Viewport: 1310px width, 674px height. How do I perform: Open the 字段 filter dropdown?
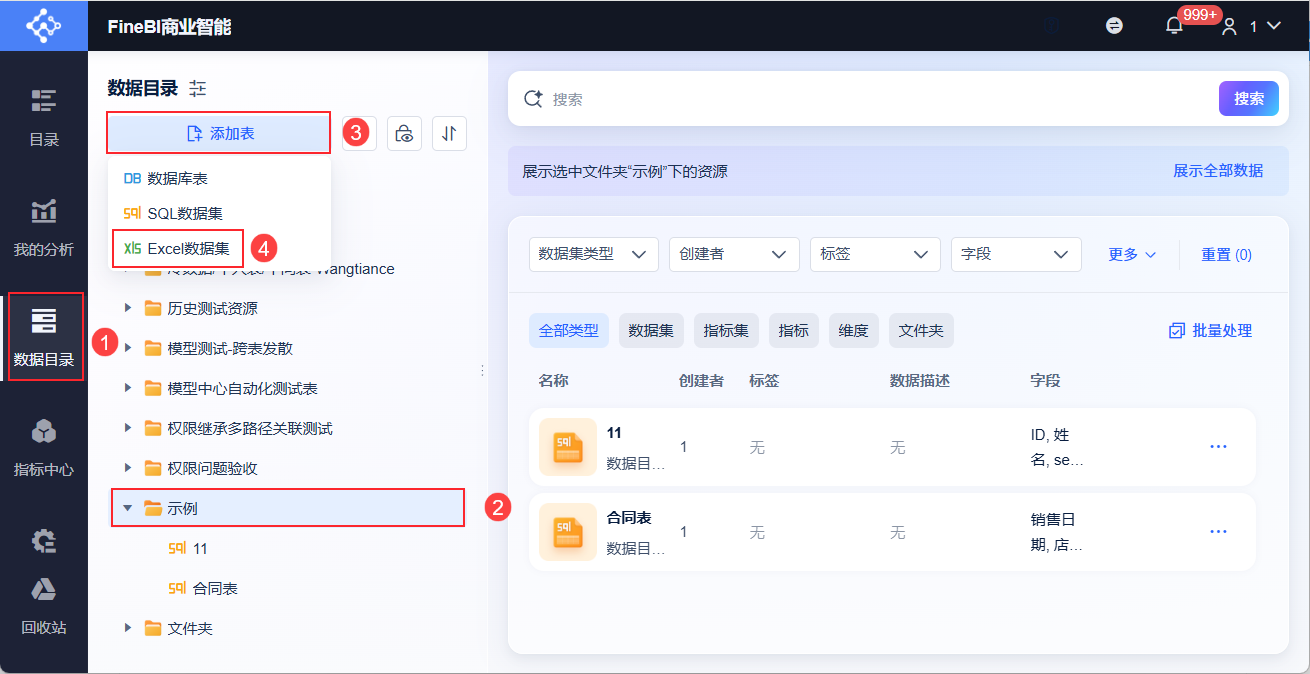pyautogui.click(x=1016, y=254)
